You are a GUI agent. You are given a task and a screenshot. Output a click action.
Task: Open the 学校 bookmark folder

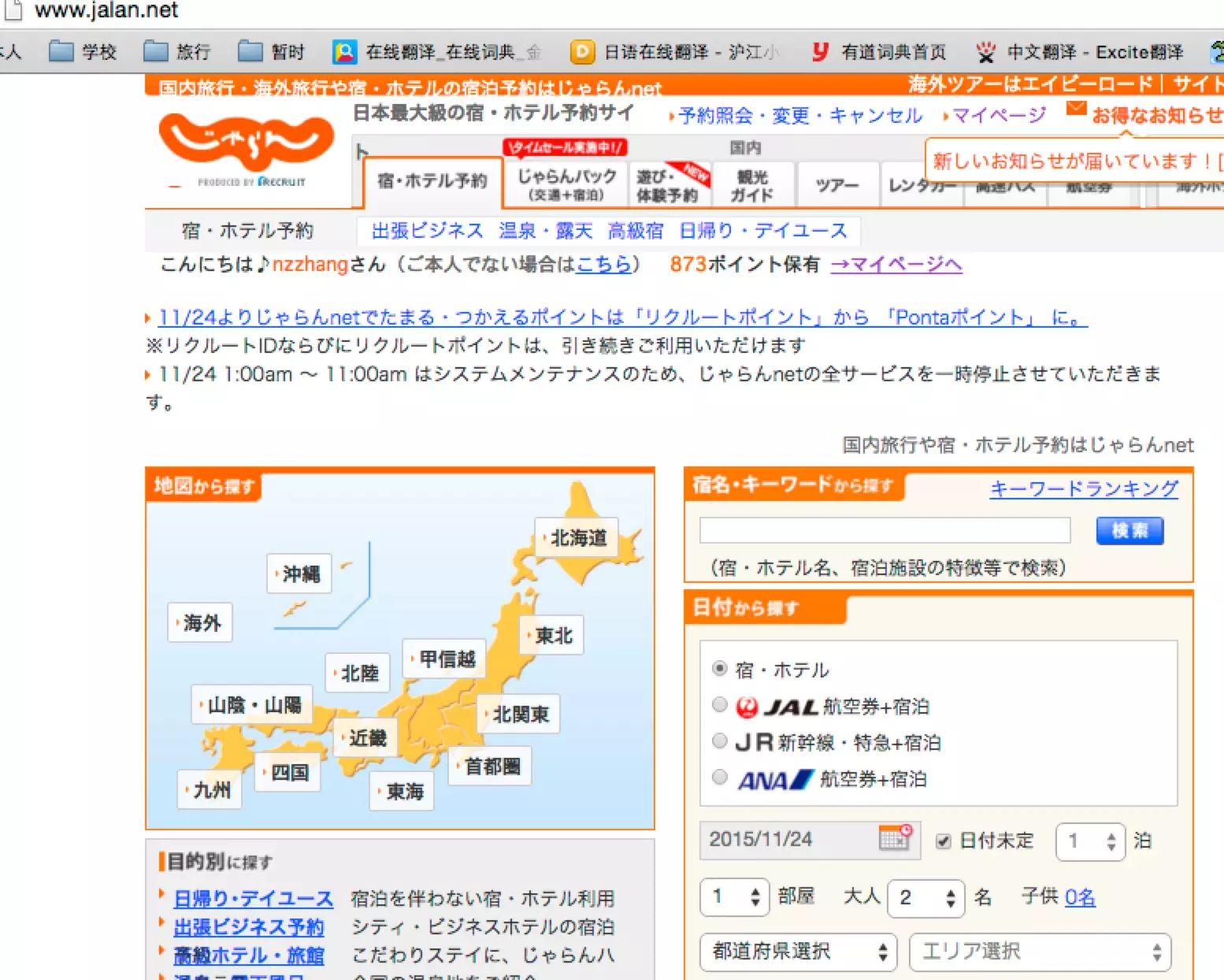[83, 52]
